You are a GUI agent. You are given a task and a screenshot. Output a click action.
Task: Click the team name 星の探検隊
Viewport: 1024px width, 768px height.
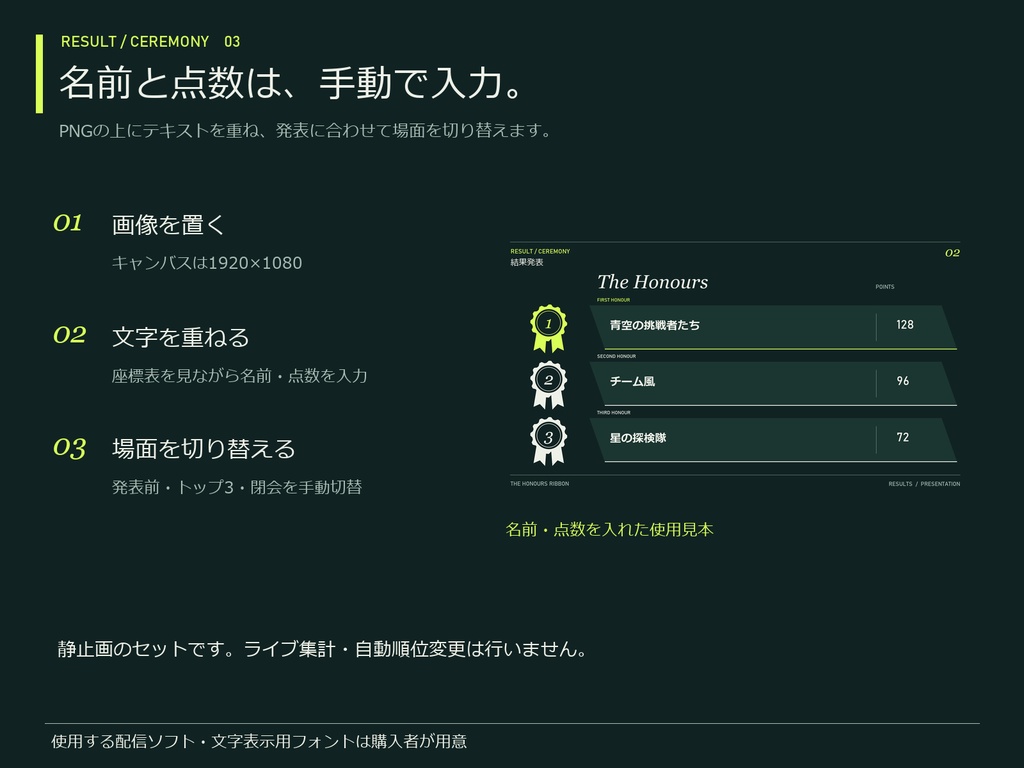(x=638, y=438)
